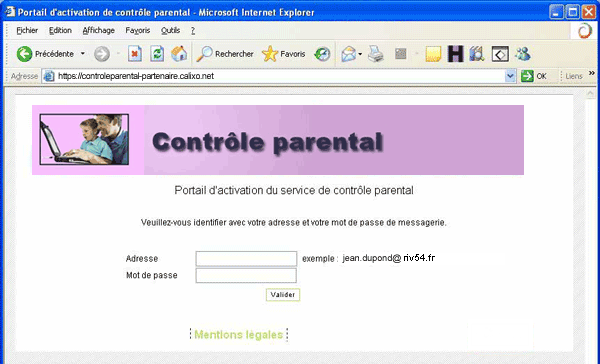The image size is (600, 364).
Task: Open the ? help menu
Action: point(193,31)
